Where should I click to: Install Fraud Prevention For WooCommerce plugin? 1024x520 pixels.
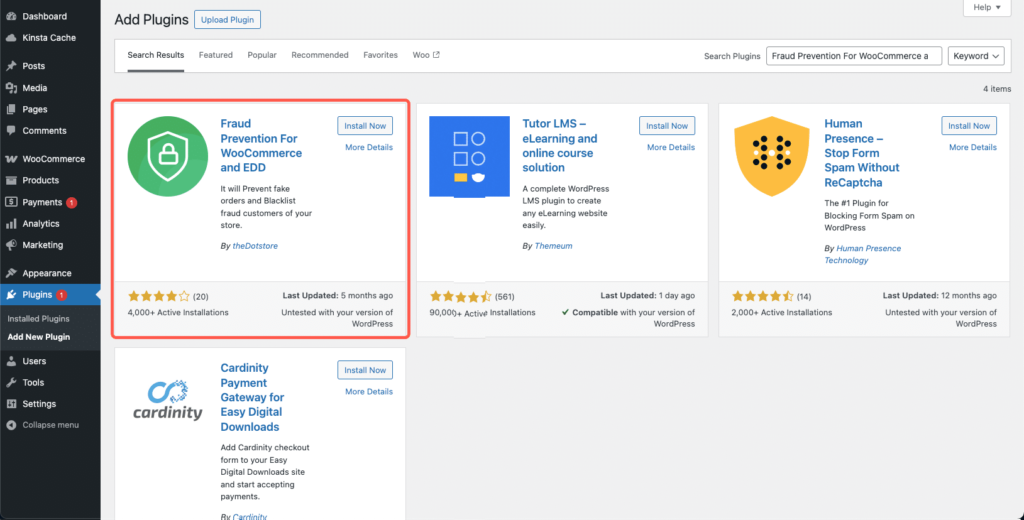[x=365, y=126]
